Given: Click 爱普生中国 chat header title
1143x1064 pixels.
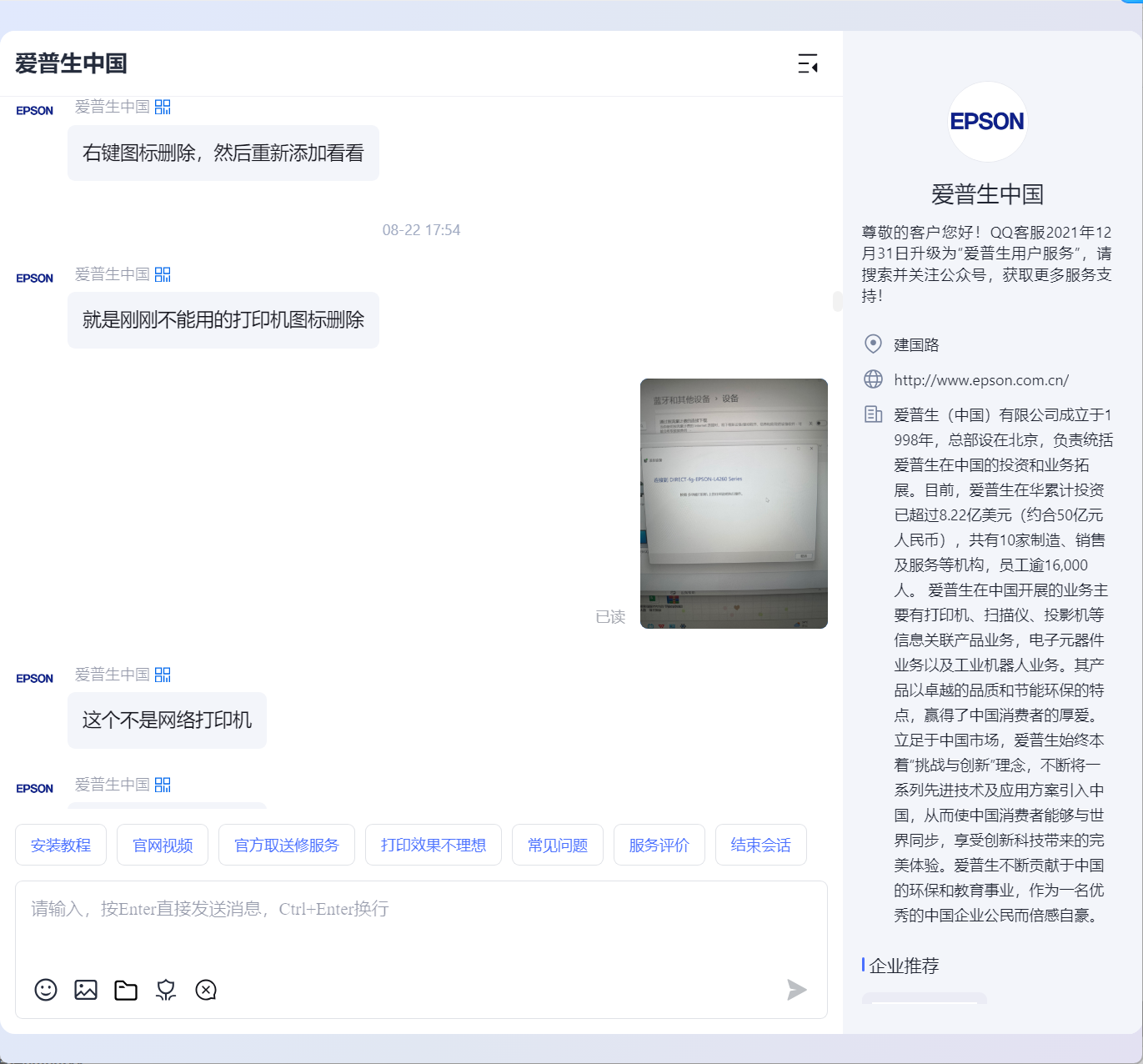Looking at the screenshot, I should [71, 63].
